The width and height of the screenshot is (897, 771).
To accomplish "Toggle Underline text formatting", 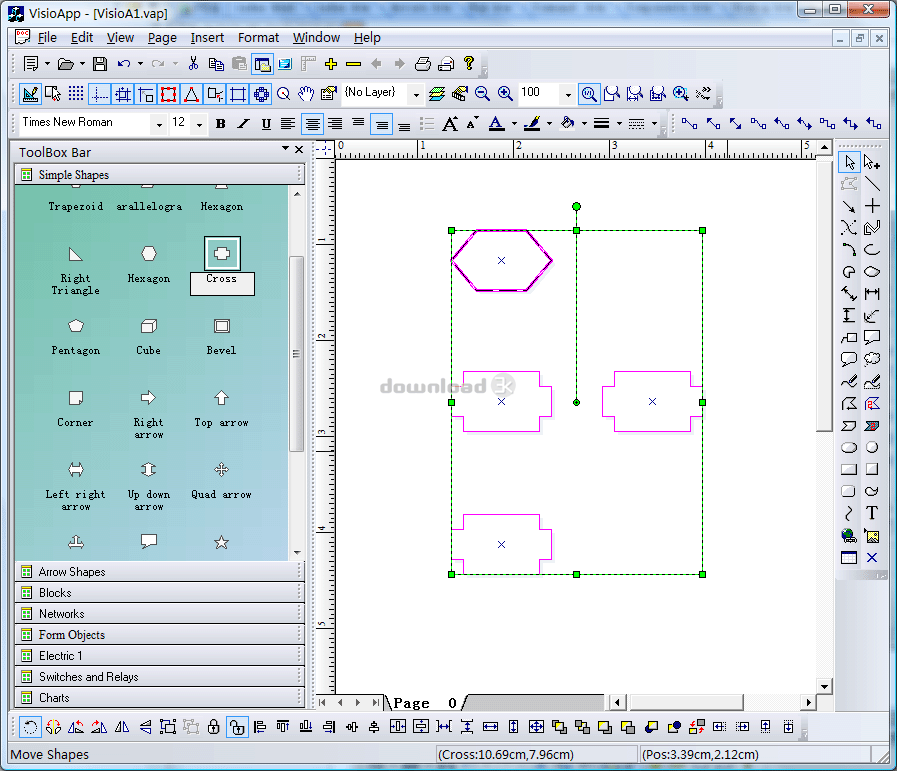I will [x=266, y=124].
